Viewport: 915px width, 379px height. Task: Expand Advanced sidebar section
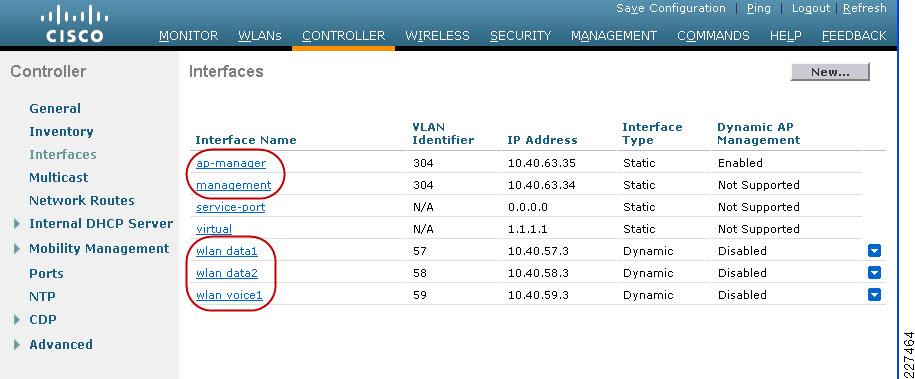pyautogui.click(x=17, y=345)
